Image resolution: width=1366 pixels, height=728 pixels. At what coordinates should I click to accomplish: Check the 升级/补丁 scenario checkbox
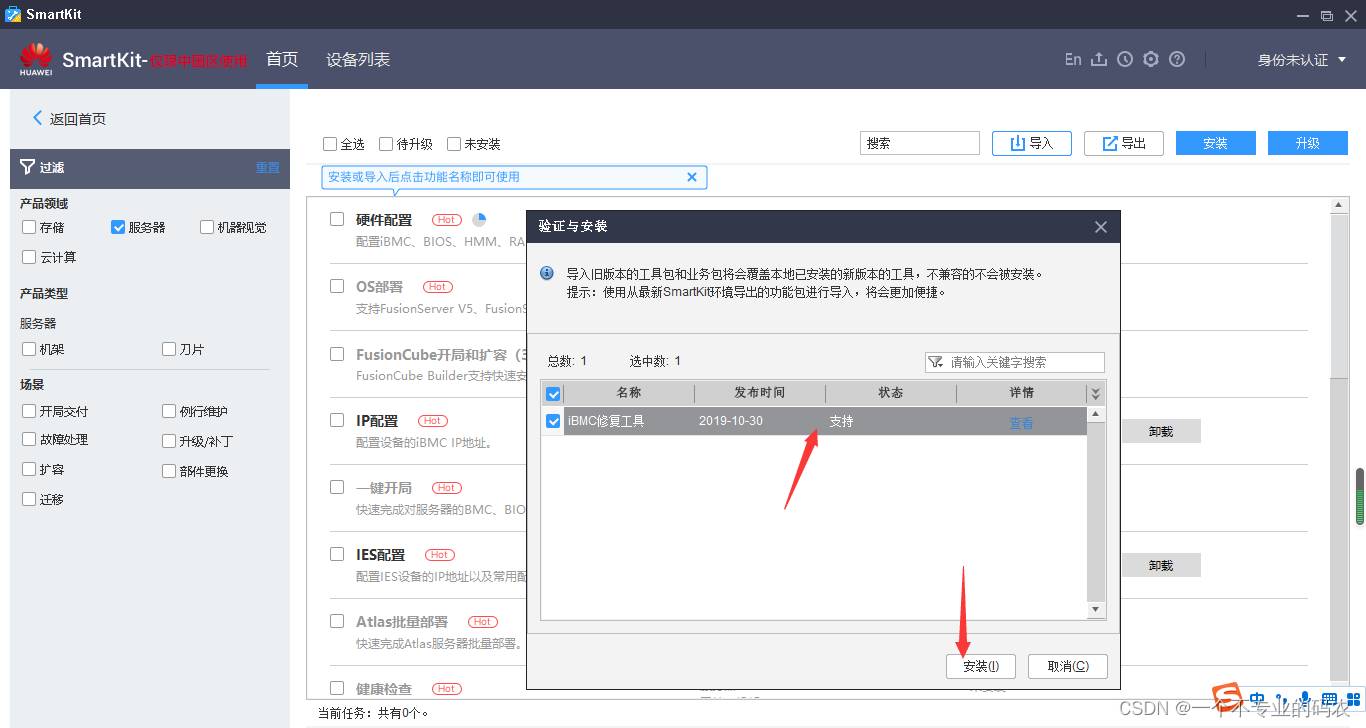(169, 441)
